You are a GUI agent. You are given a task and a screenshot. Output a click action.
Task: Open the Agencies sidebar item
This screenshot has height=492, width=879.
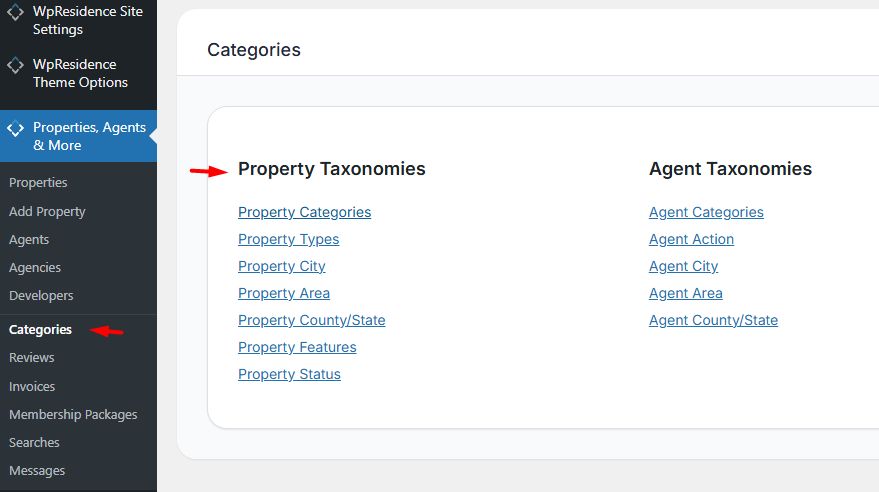(x=35, y=268)
